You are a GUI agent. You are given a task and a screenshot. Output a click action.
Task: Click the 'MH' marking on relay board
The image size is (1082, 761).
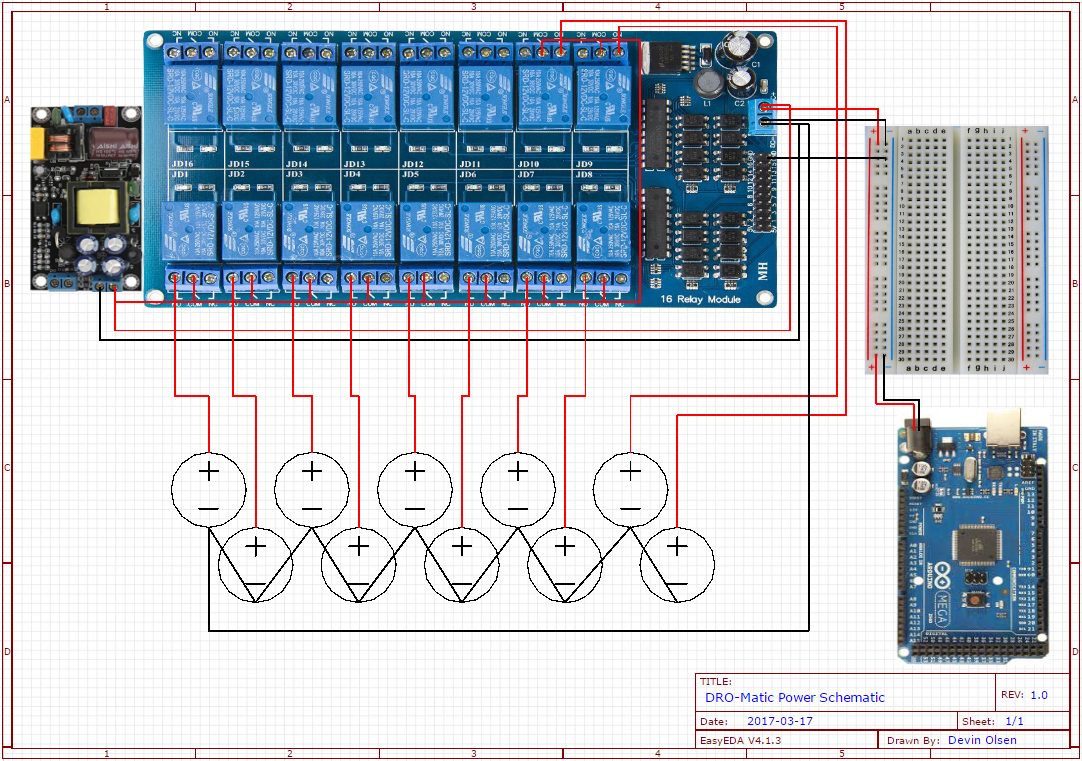point(763,272)
